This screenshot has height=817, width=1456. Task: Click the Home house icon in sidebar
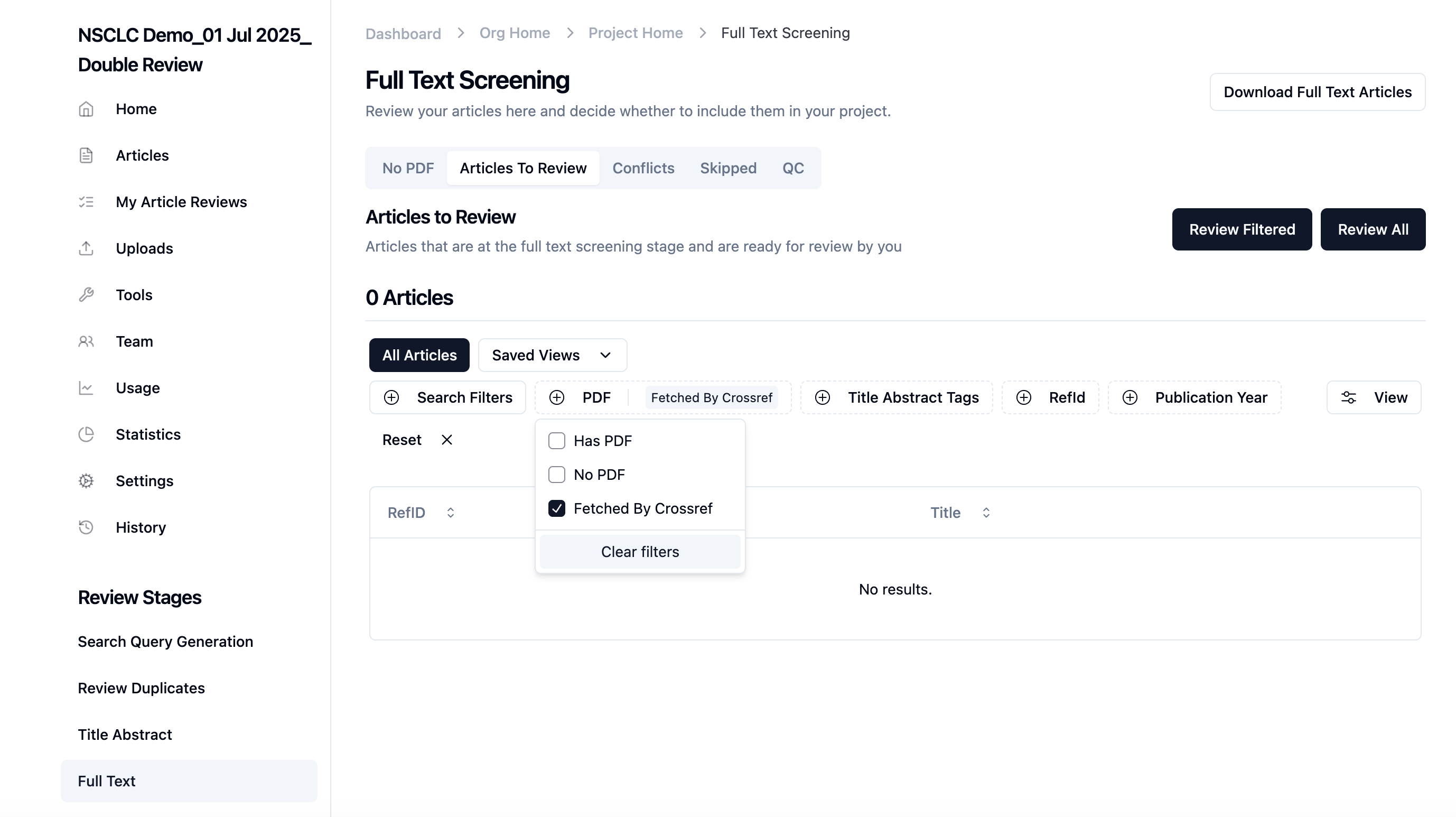(x=86, y=108)
